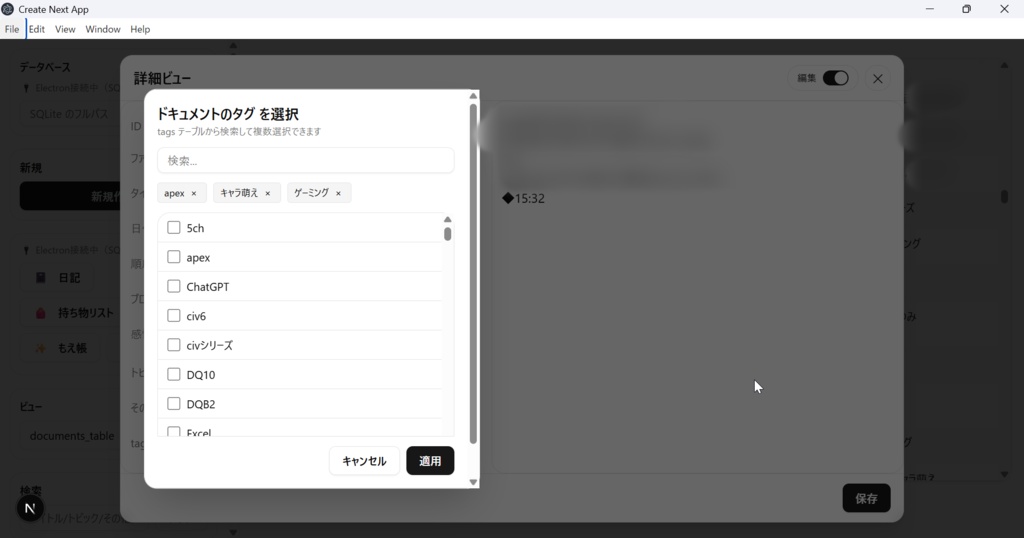Click the dialog vertical scrollbar thumb
Viewport: 1024px width, 538px height.
(473, 274)
